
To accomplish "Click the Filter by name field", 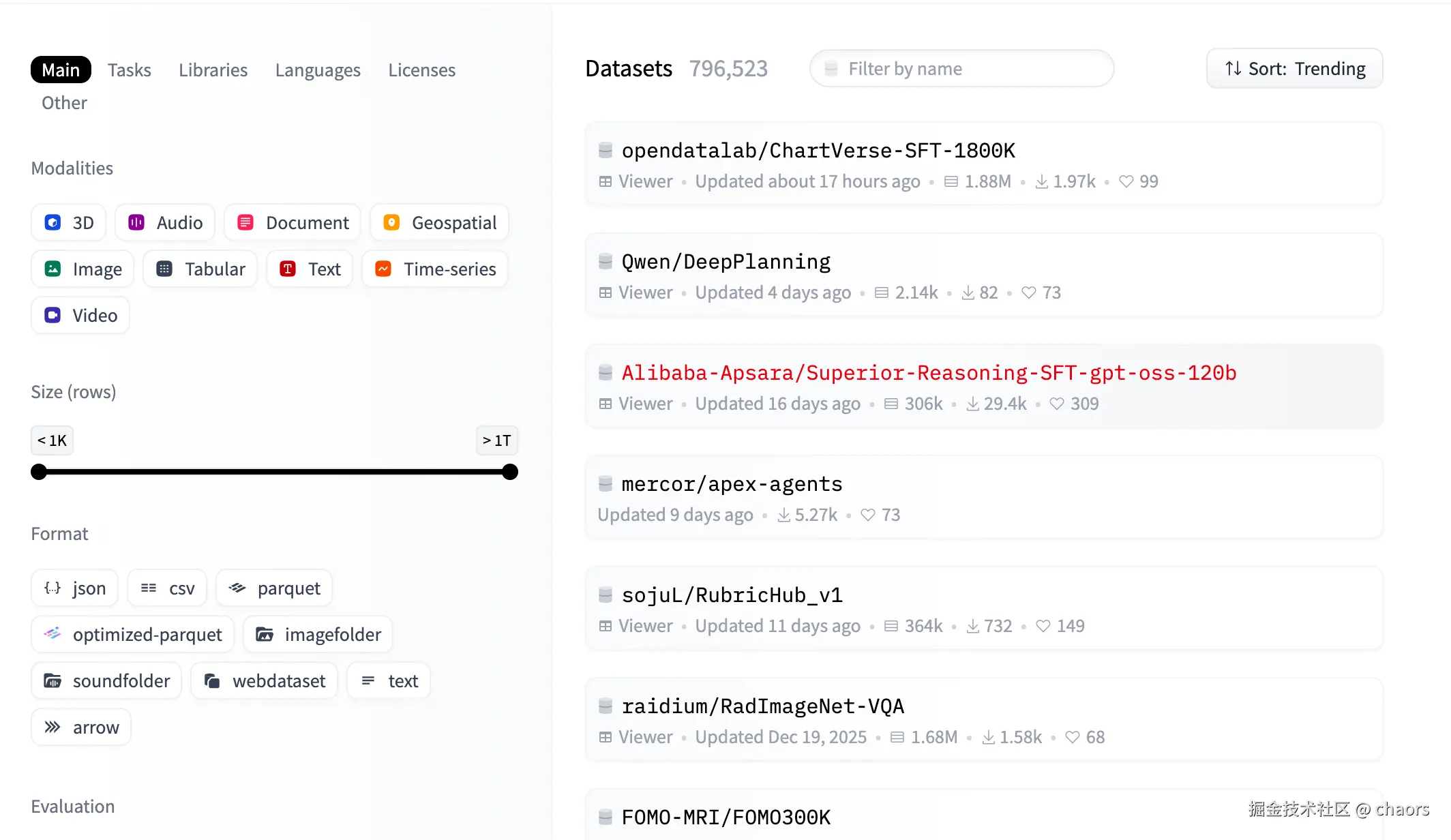I will (961, 69).
